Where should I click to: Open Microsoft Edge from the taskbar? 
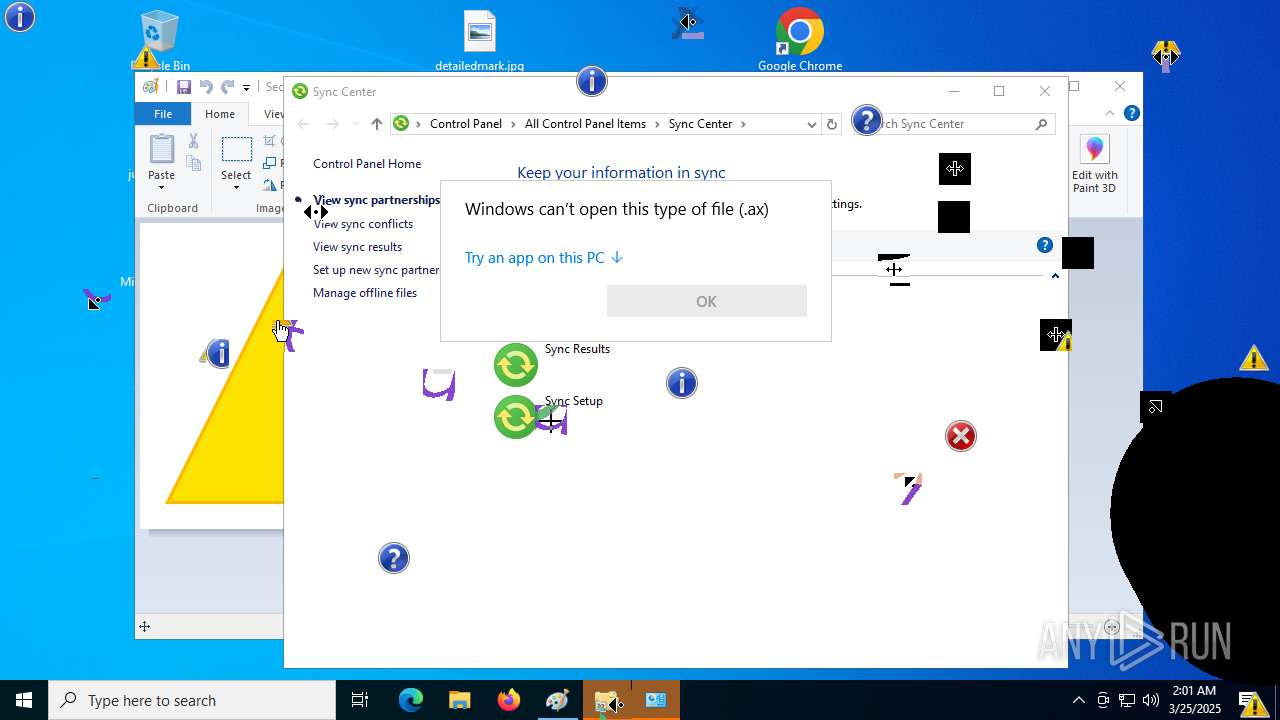click(411, 700)
